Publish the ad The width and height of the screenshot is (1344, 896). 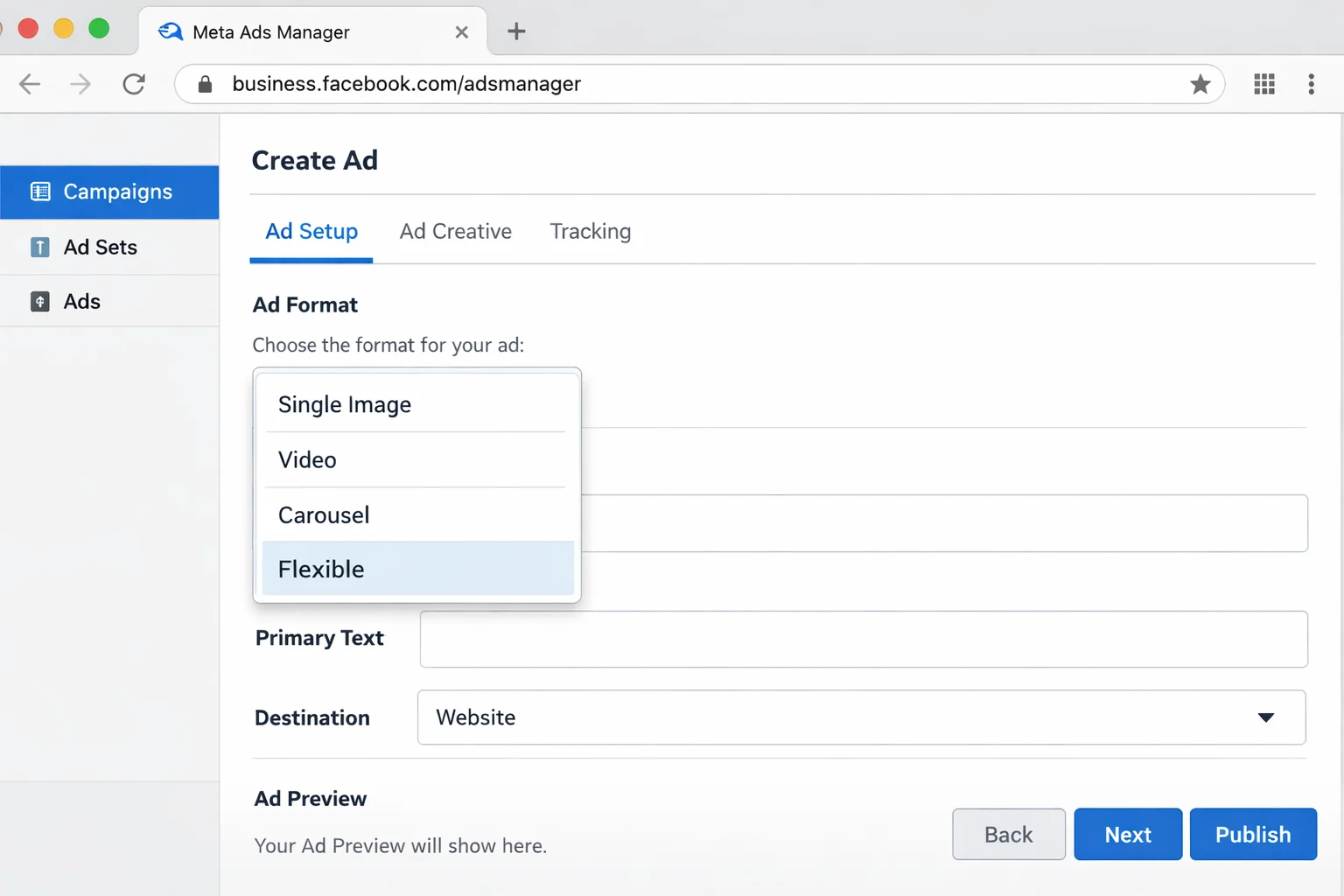pos(1252,834)
